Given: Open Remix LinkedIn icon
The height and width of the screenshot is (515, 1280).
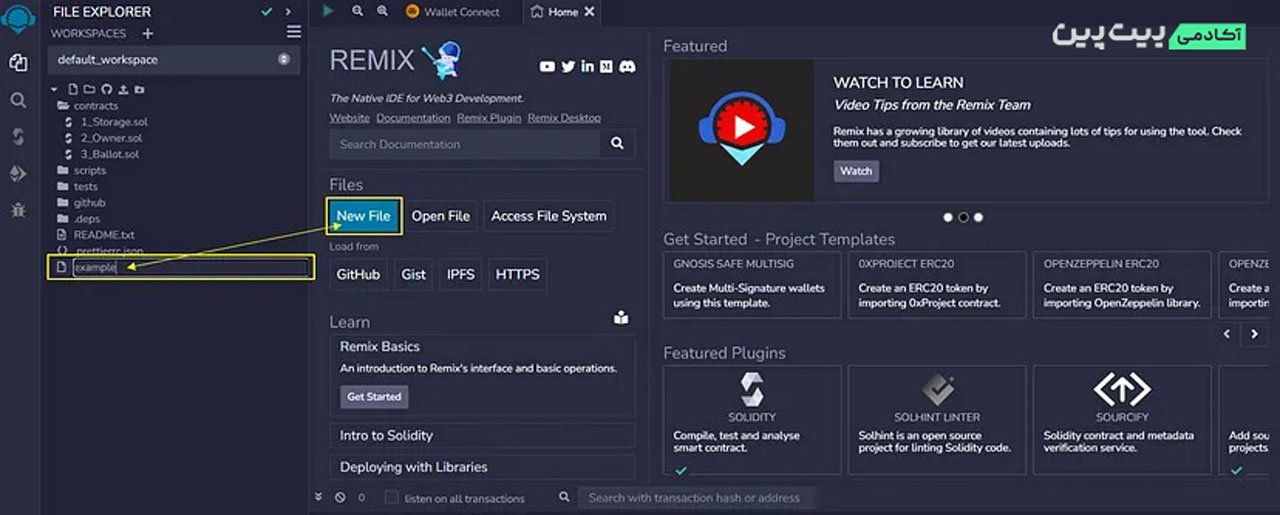Looking at the screenshot, I should click(x=588, y=67).
